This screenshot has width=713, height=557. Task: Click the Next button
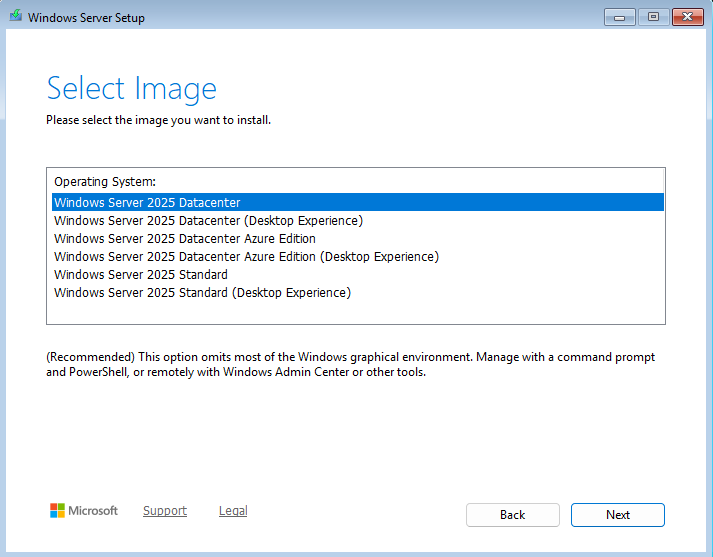[618, 515]
